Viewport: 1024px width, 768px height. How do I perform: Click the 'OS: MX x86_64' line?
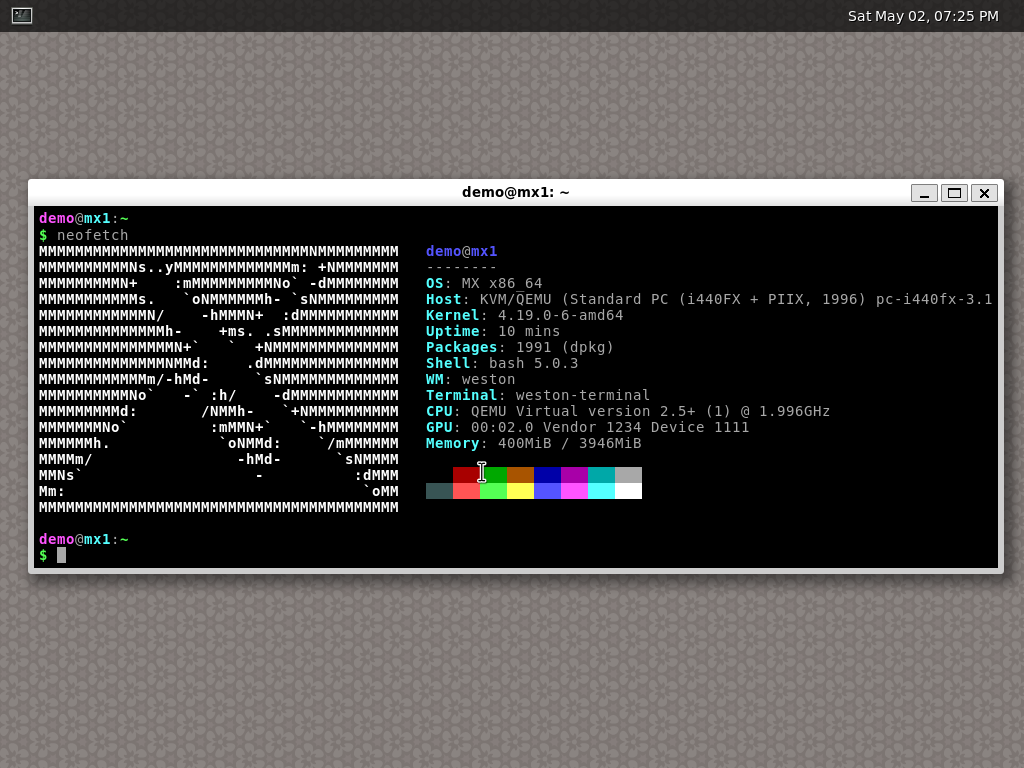click(x=484, y=283)
